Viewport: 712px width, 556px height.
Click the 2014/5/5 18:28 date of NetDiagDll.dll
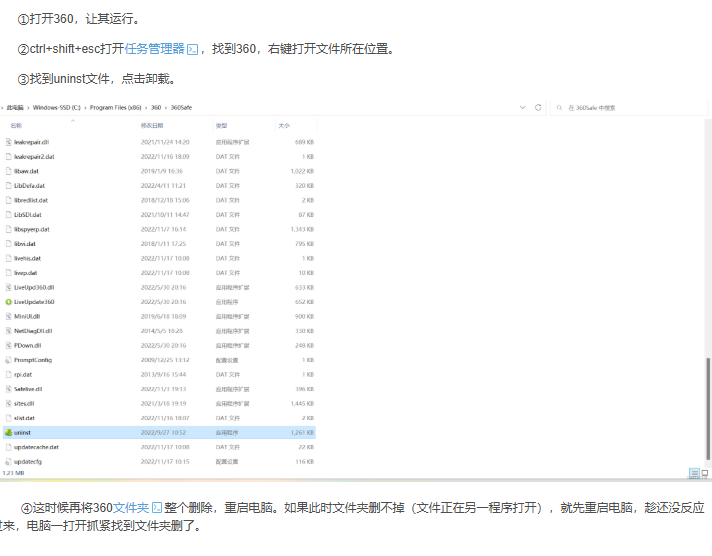162,331
